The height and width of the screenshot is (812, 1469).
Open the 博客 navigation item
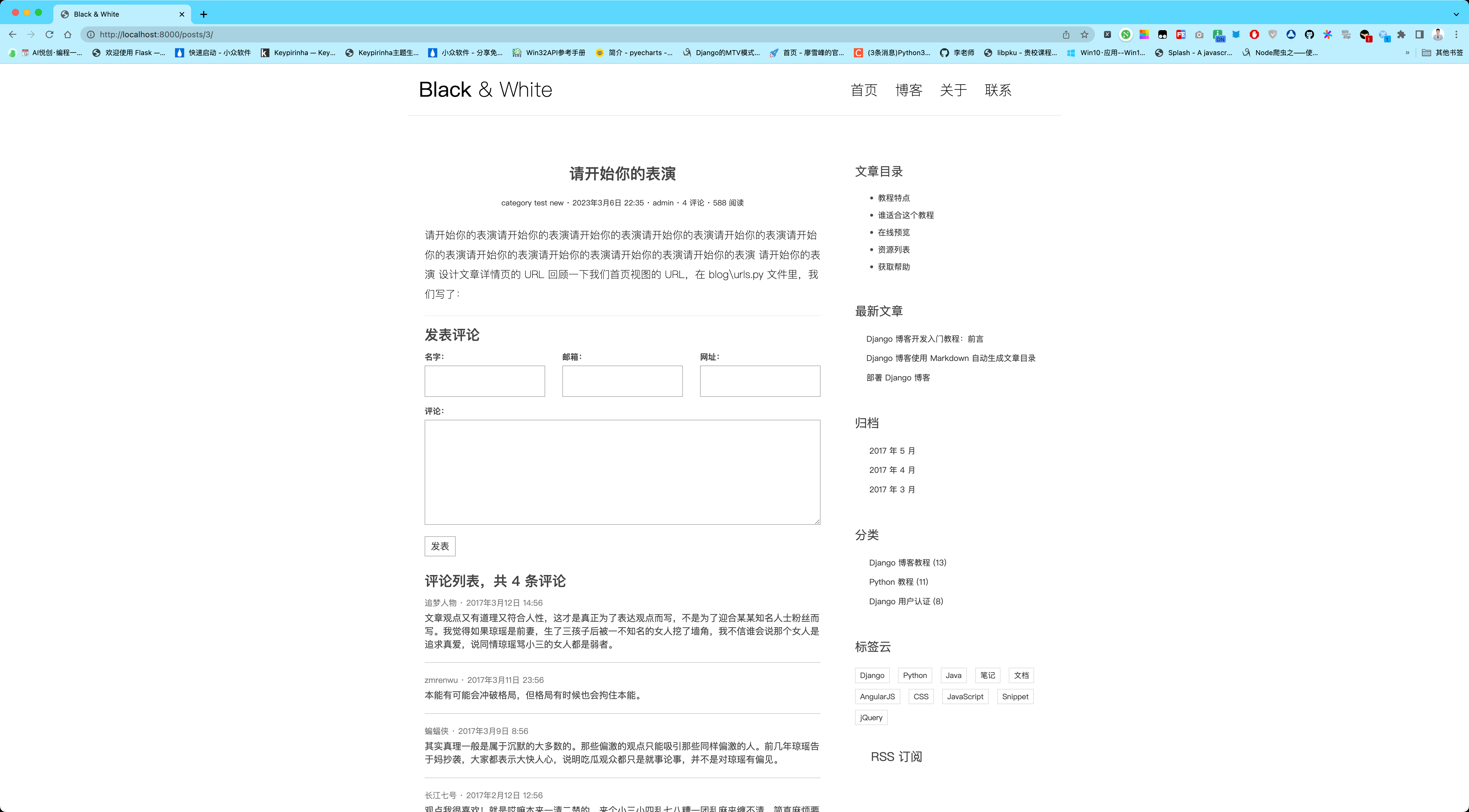pyautogui.click(x=909, y=90)
